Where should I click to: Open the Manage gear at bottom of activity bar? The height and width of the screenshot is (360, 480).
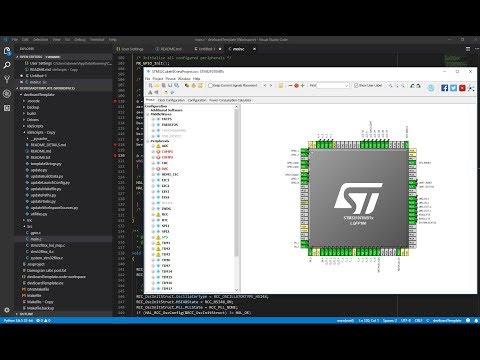(7, 310)
